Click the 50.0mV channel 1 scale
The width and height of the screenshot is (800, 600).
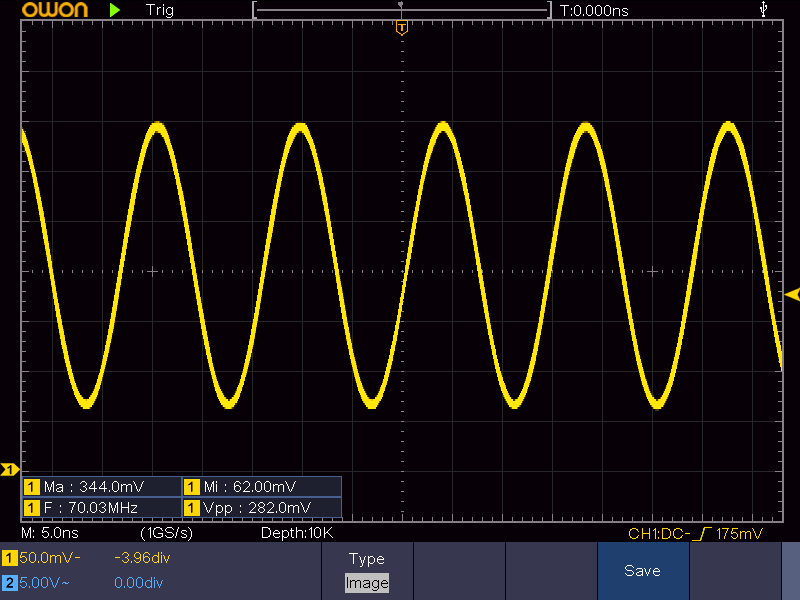tap(50, 558)
